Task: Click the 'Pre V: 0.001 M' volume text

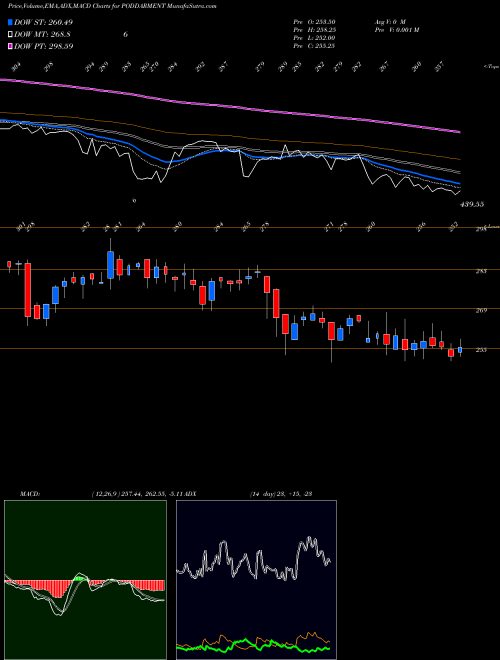Action: [x=396, y=30]
